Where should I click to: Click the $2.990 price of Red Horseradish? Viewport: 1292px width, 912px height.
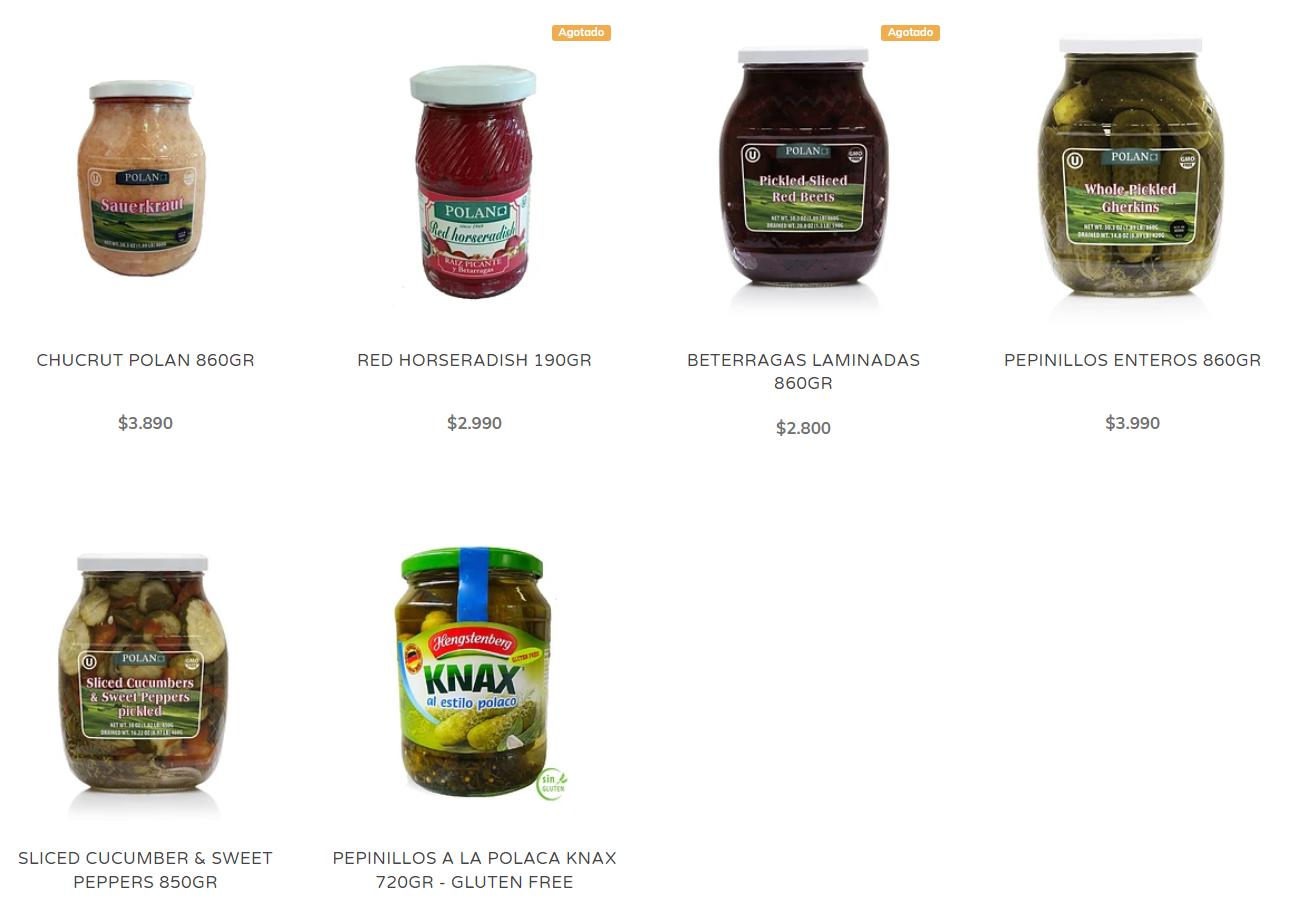[475, 423]
